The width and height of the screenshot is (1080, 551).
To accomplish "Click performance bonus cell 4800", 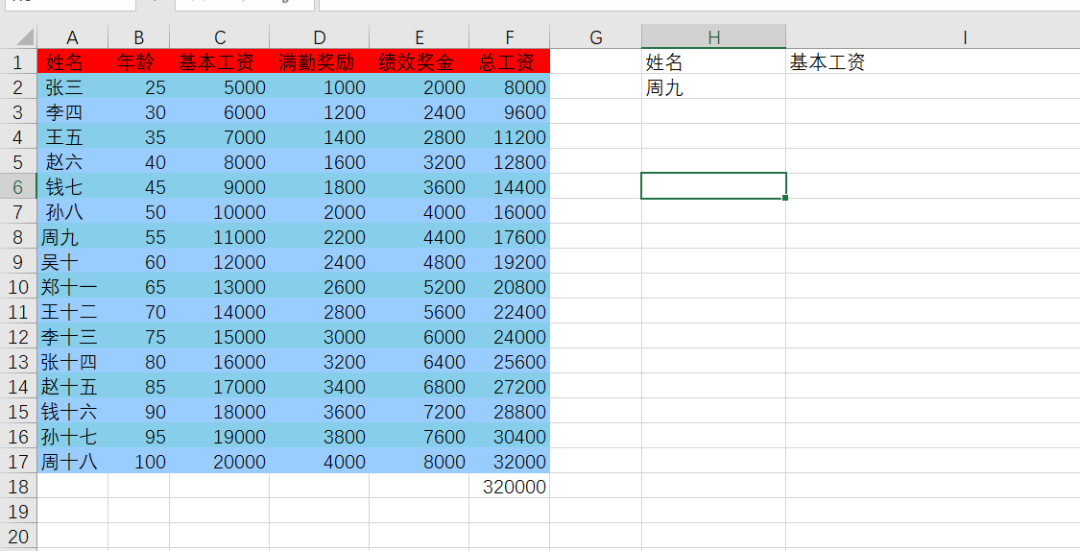I will point(419,262).
